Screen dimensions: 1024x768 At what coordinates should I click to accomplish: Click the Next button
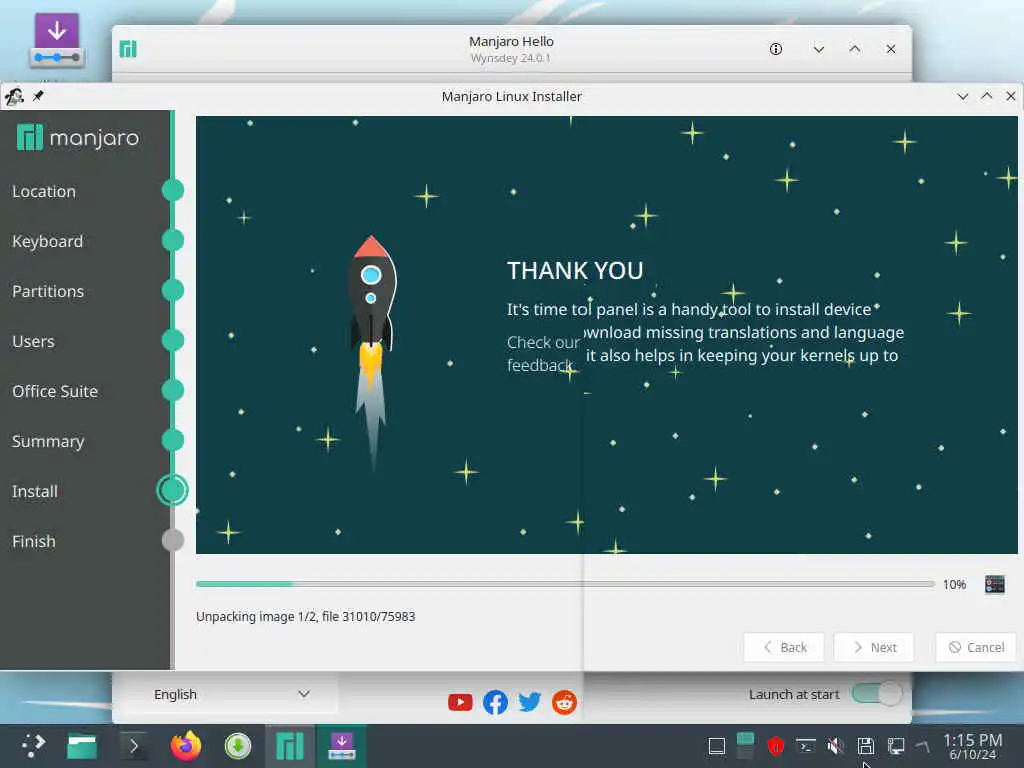coord(874,647)
